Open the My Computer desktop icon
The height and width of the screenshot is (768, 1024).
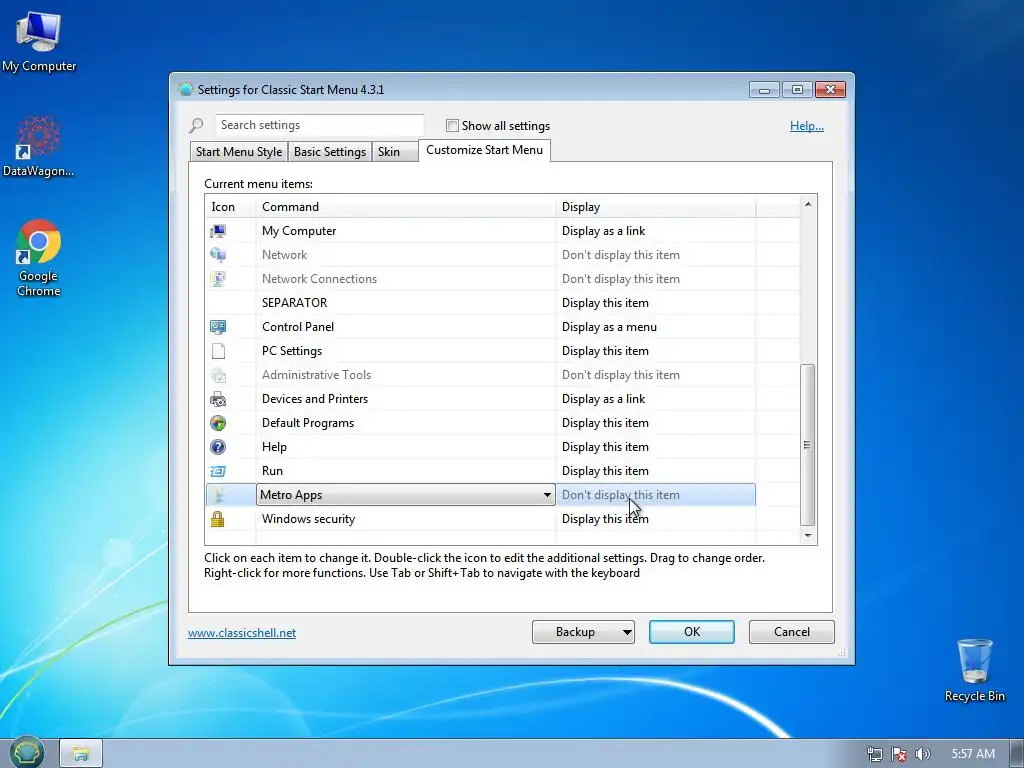39,41
